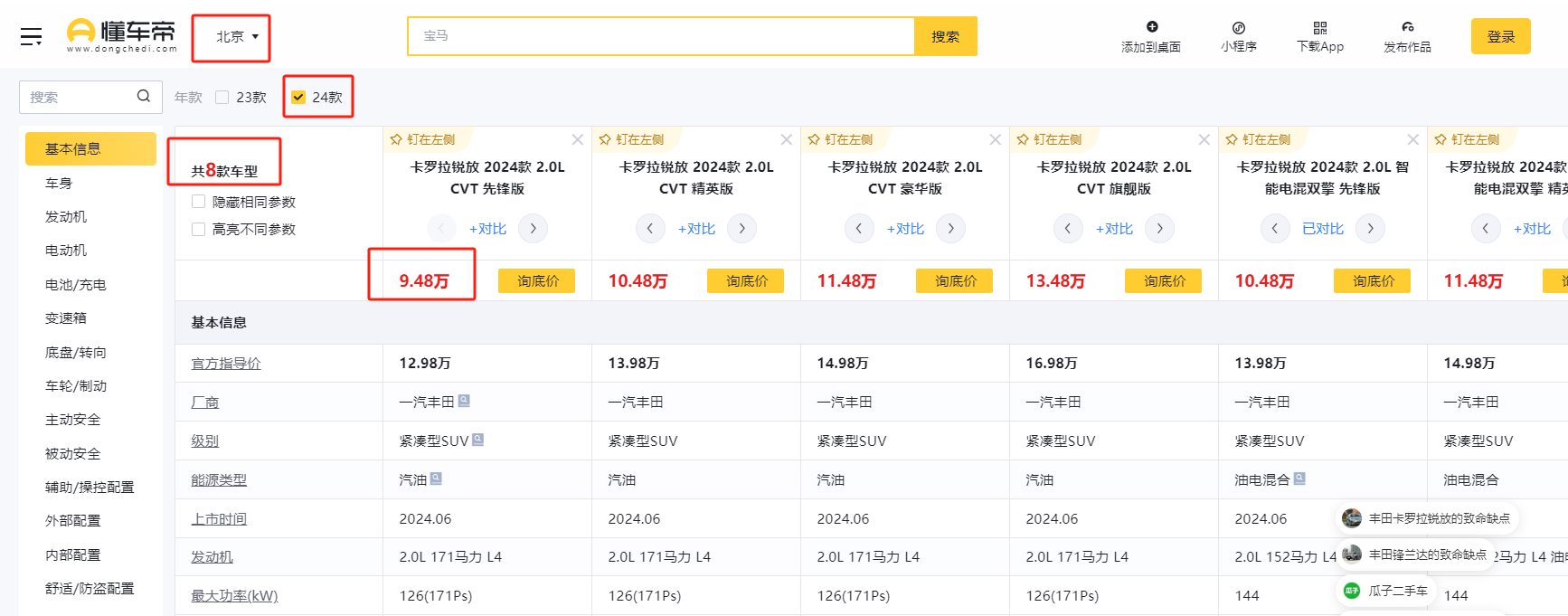
Task: Remove 2.0L CVT 旗舰版 column
Action: pos(1204,139)
